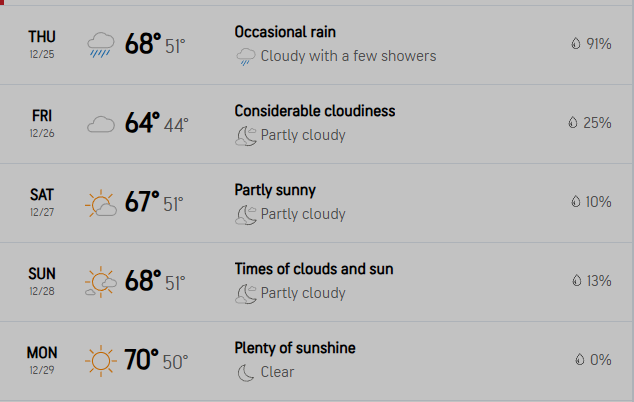Click Friday night's partly cloudy moon icon

[x=245, y=136]
